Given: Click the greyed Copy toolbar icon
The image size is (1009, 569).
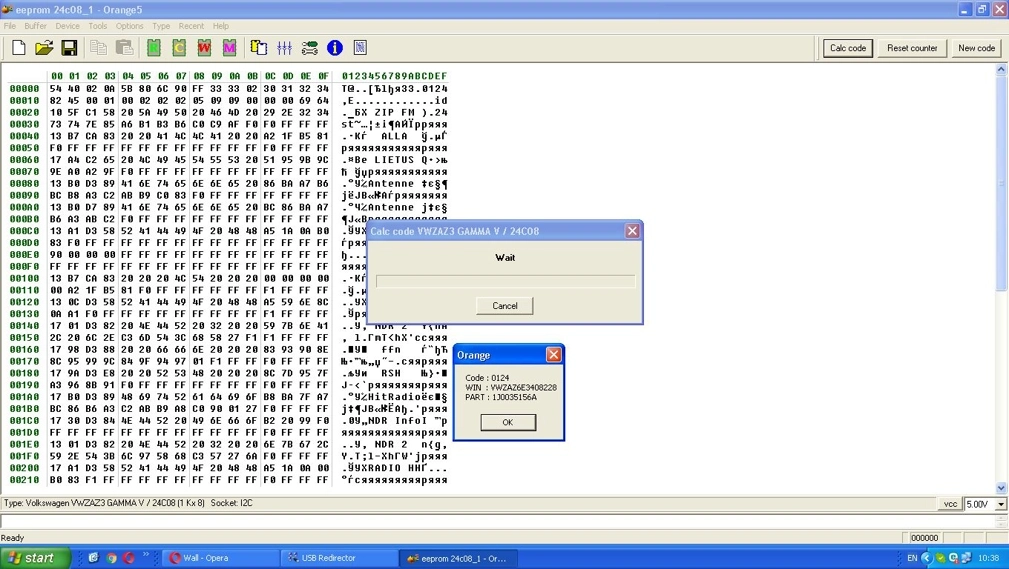Looking at the screenshot, I should pyautogui.click(x=98, y=48).
